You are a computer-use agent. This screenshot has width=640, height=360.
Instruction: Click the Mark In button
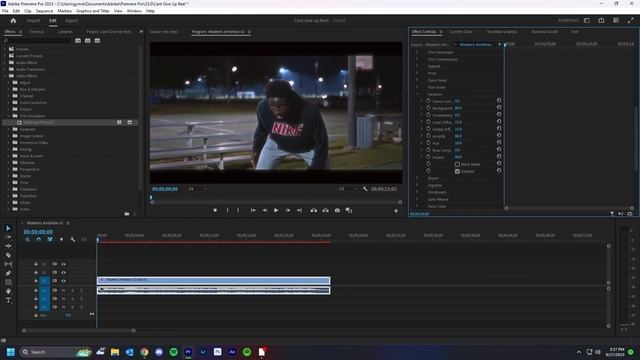tap(227, 210)
